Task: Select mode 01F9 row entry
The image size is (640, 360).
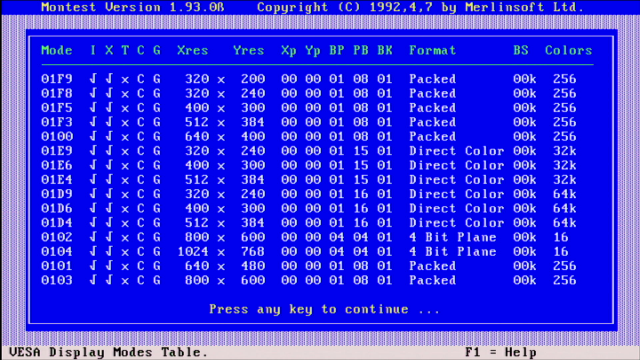Action: (309, 79)
